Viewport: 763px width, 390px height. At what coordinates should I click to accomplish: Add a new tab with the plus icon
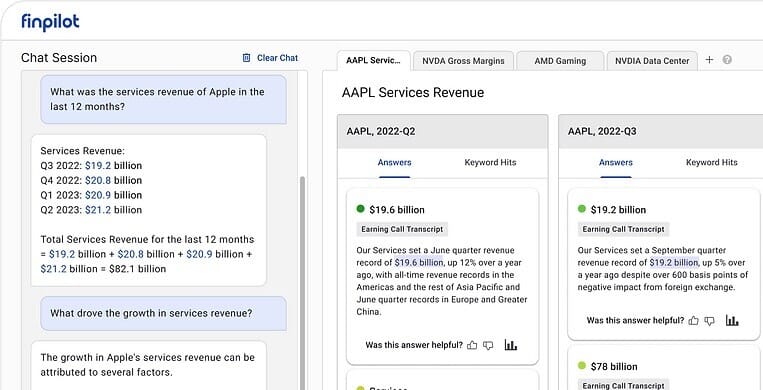(709, 60)
